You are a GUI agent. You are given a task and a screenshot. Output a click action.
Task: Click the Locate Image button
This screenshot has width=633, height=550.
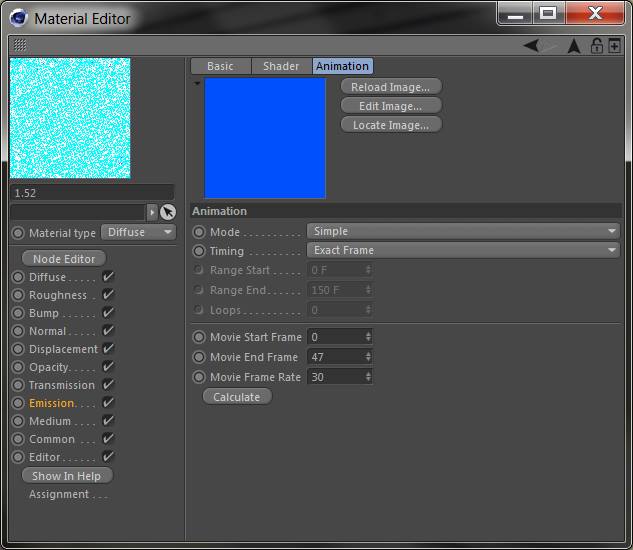pos(391,125)
